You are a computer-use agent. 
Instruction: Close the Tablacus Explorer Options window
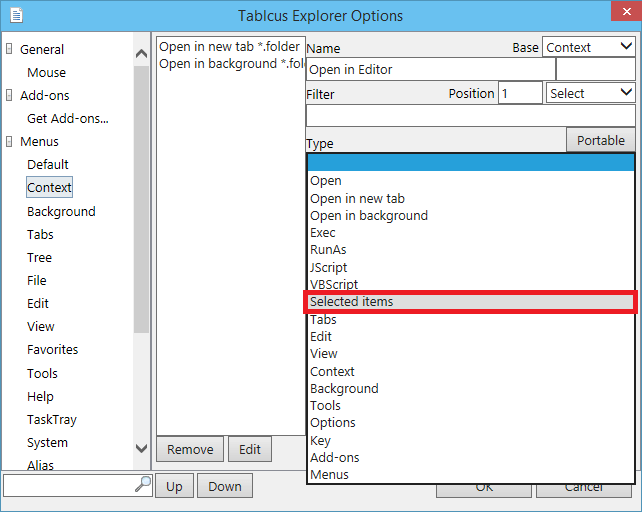coord(626,11)
